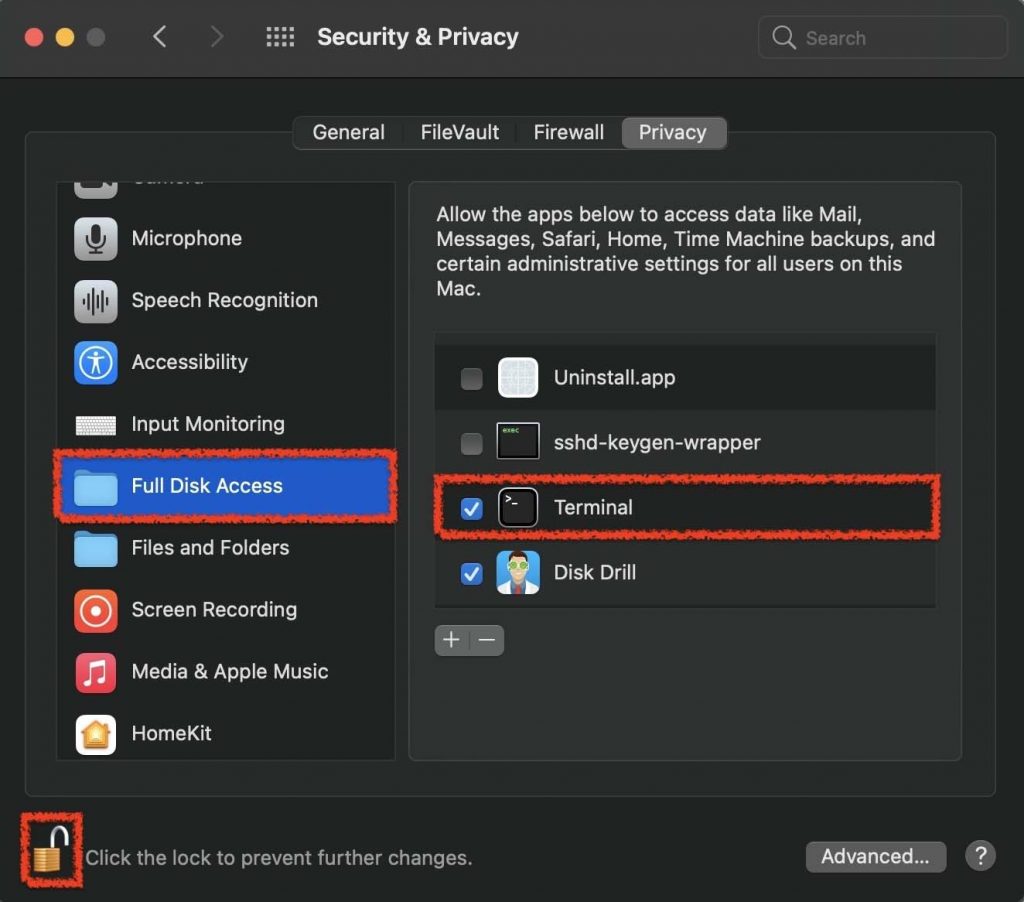1024x902 pixels.
Task: Click the Advanced button
Action: 875,856
